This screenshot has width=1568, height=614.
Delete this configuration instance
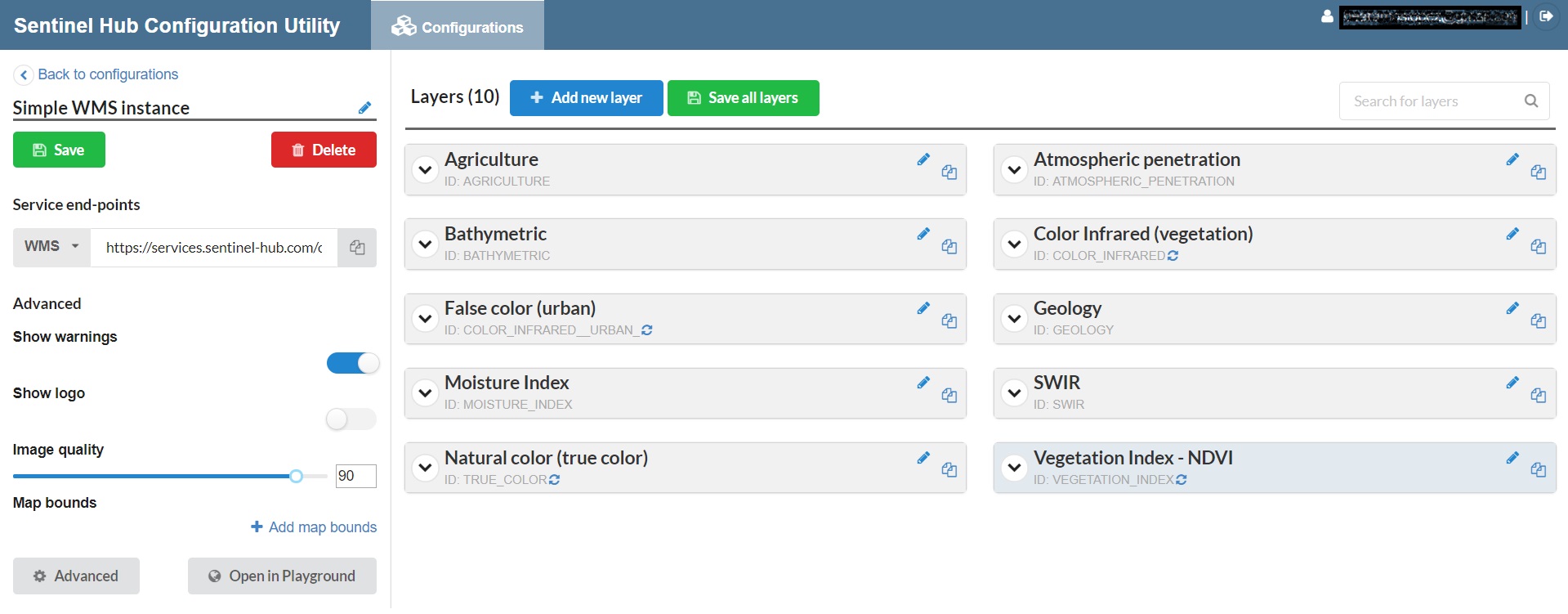point(324,150)
